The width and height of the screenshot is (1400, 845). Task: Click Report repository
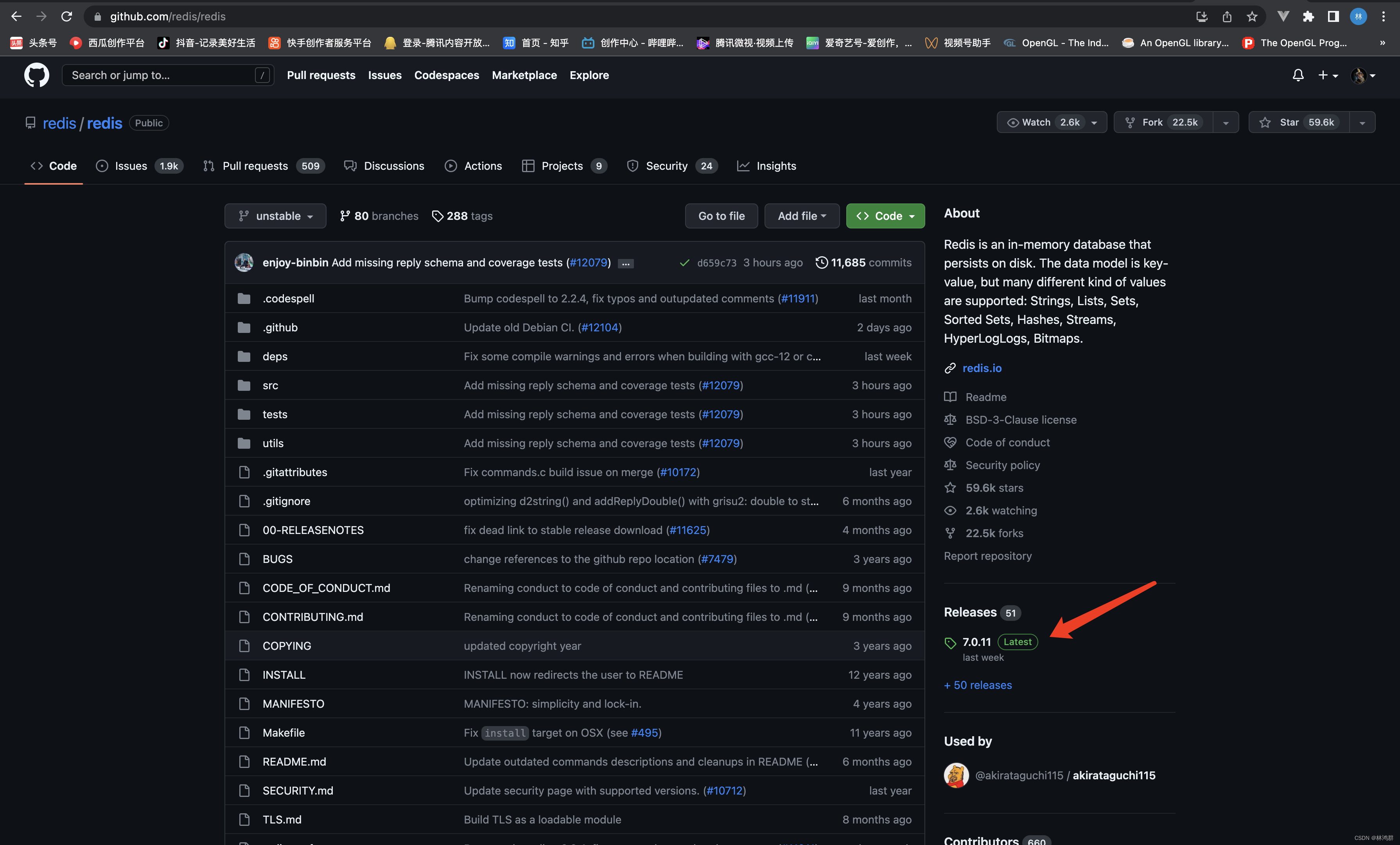987,556
